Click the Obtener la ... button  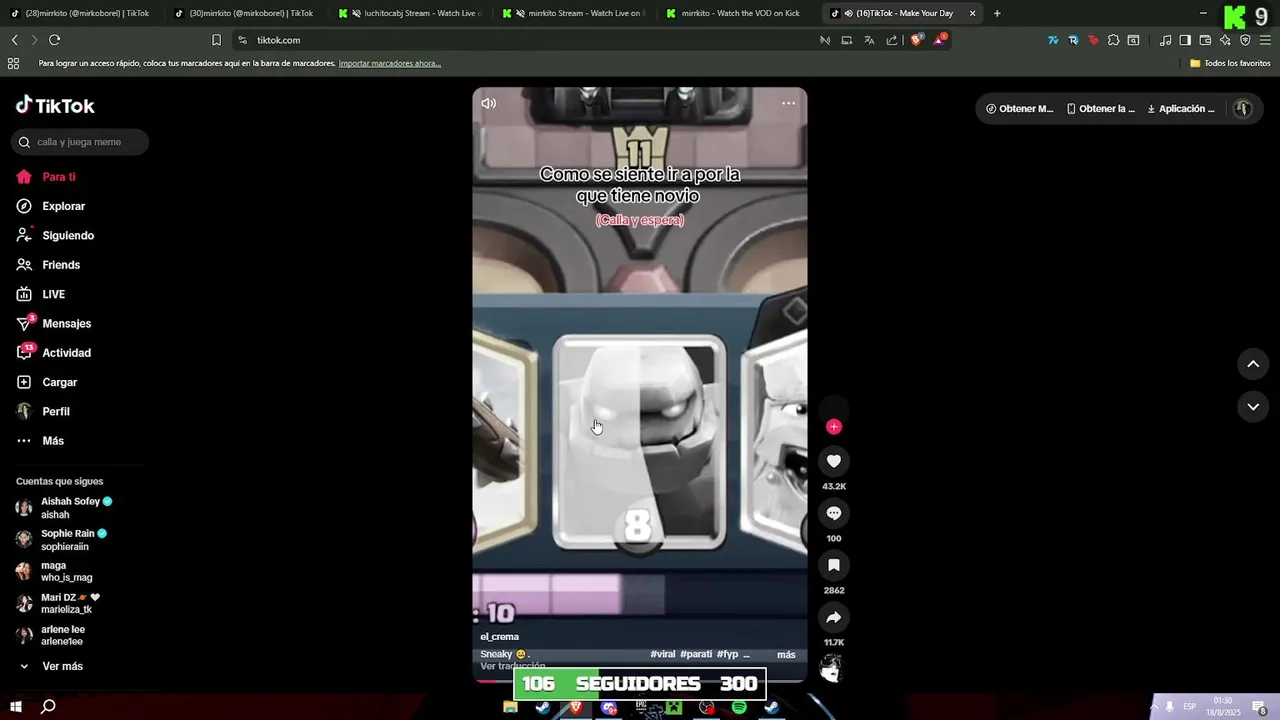click(1101, 109)
